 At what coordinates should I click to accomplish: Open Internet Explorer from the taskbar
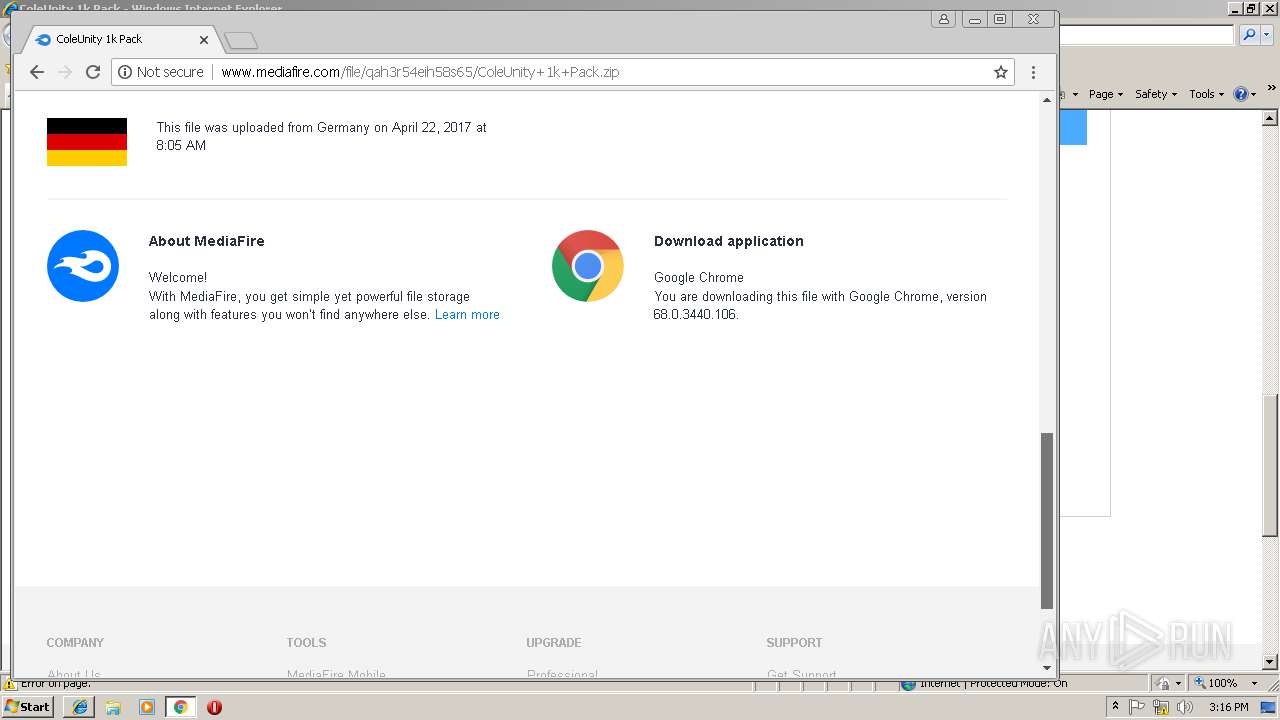click(x=80, y=707)
